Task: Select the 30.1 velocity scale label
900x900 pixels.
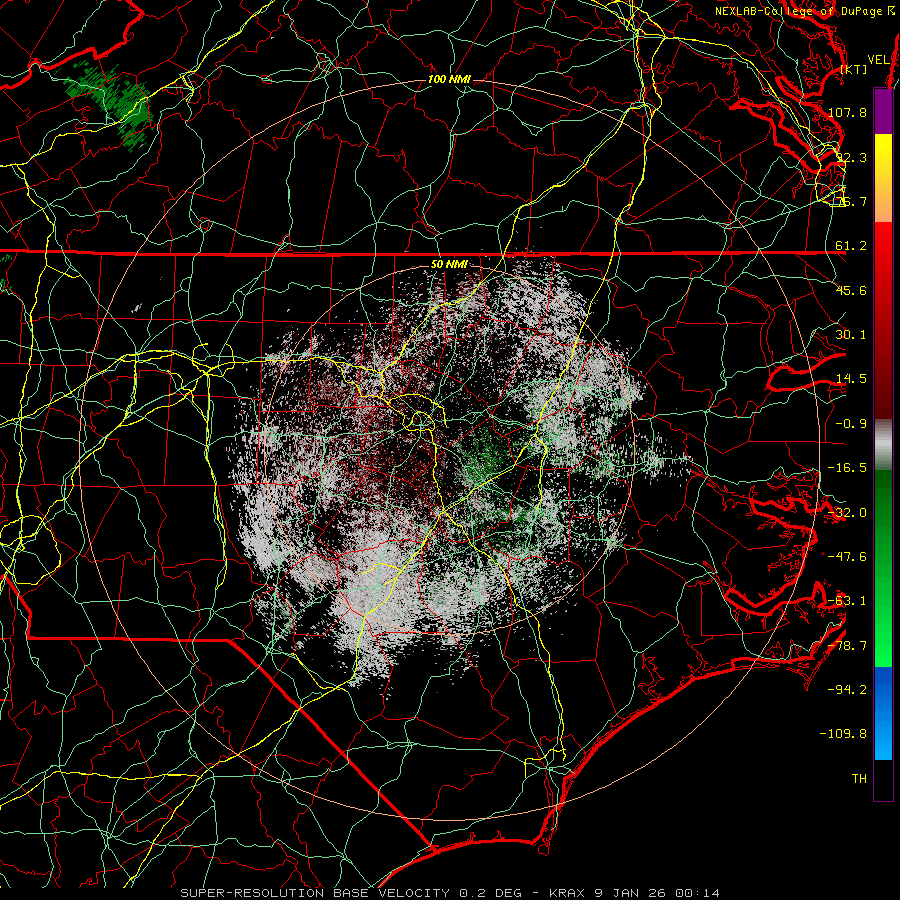Action: click(x=851, y=335)
